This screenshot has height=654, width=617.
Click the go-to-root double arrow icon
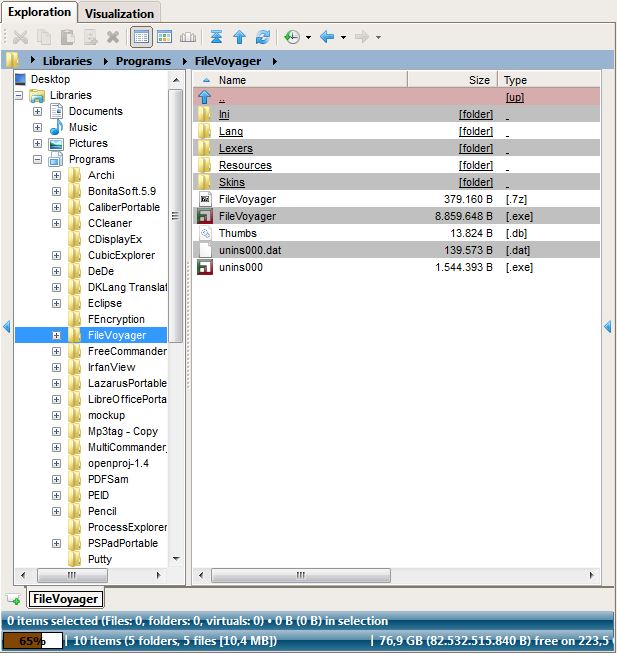[216, 37]
